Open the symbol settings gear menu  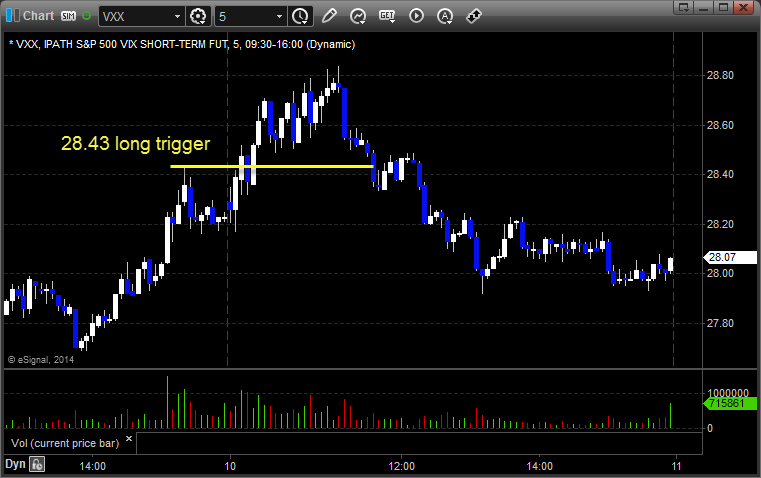[198, 16]
